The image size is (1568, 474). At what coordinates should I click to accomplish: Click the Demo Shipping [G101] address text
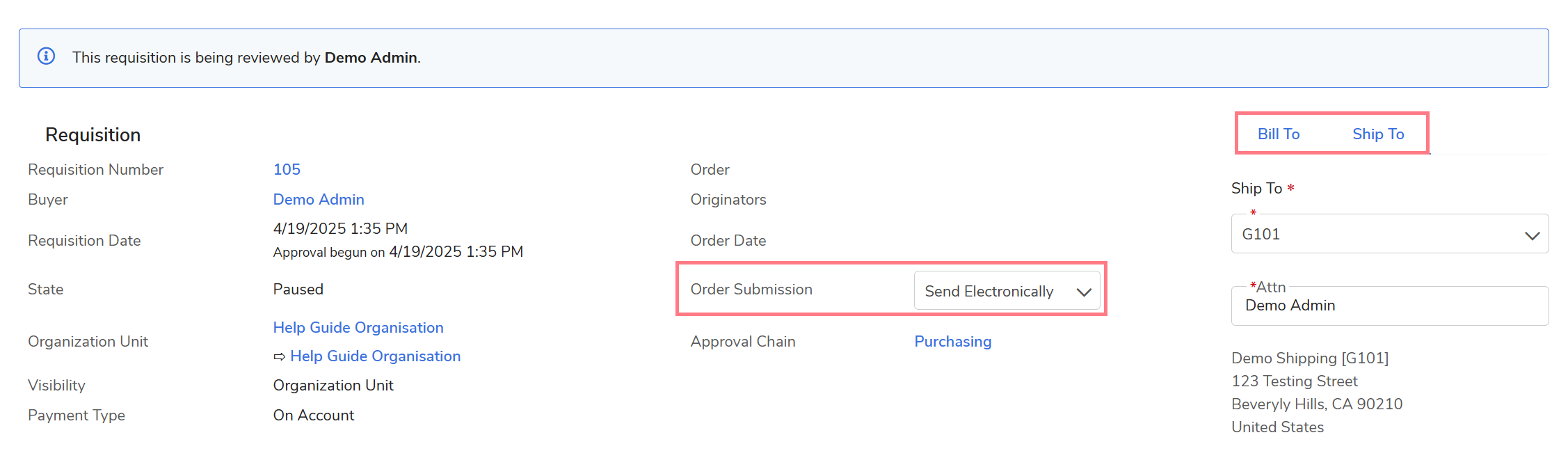[x=1309, y=358]
